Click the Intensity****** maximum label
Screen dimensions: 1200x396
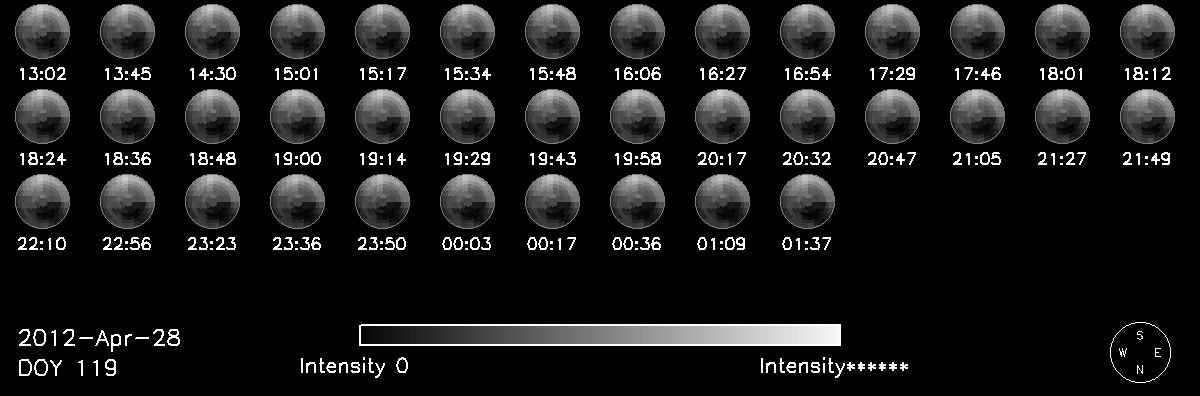click(834, 367)
